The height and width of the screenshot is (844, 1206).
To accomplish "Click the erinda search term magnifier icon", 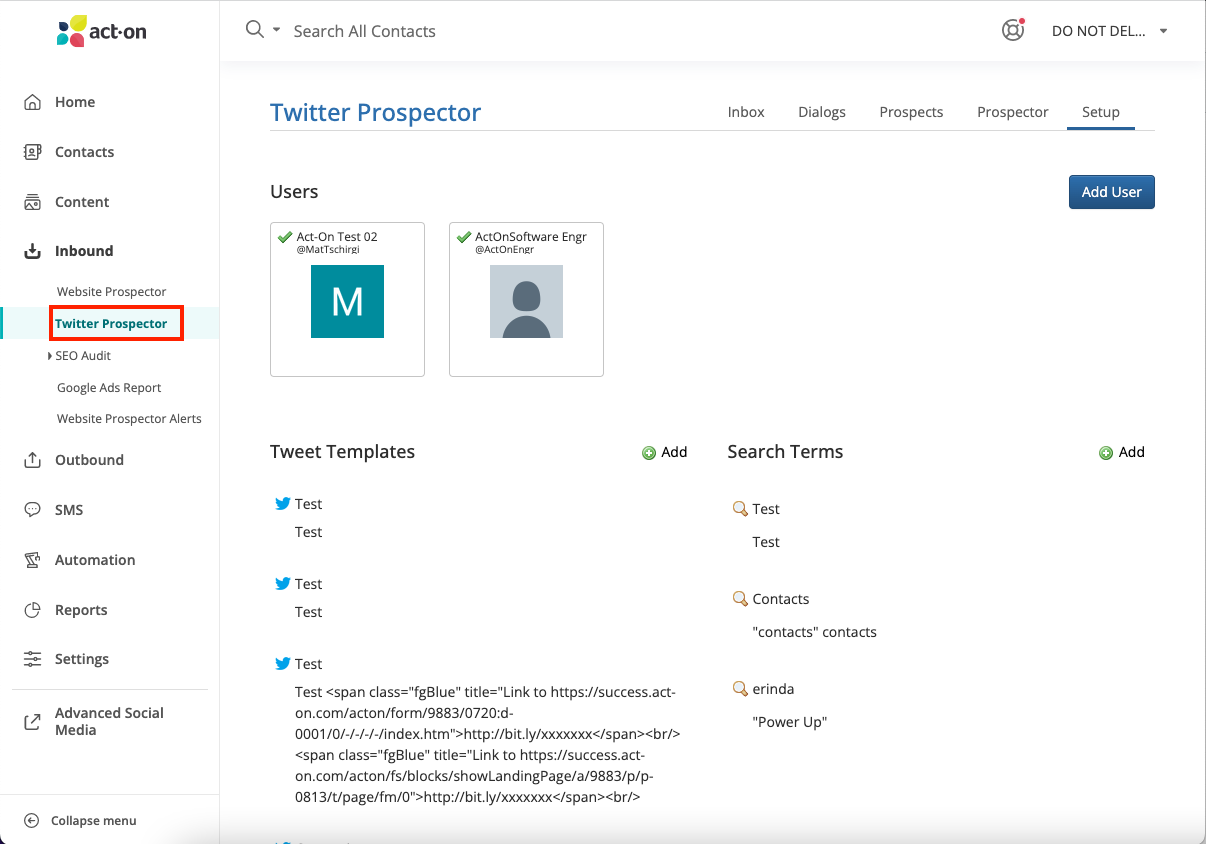I will point(740,689).
